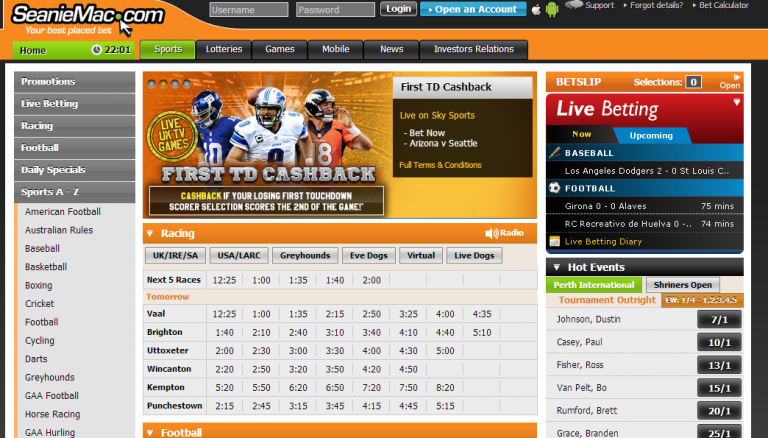Click the Open an Account button
Image resolution: width=768 pixels, height=438 pixels.
click(x=473, y=9)
